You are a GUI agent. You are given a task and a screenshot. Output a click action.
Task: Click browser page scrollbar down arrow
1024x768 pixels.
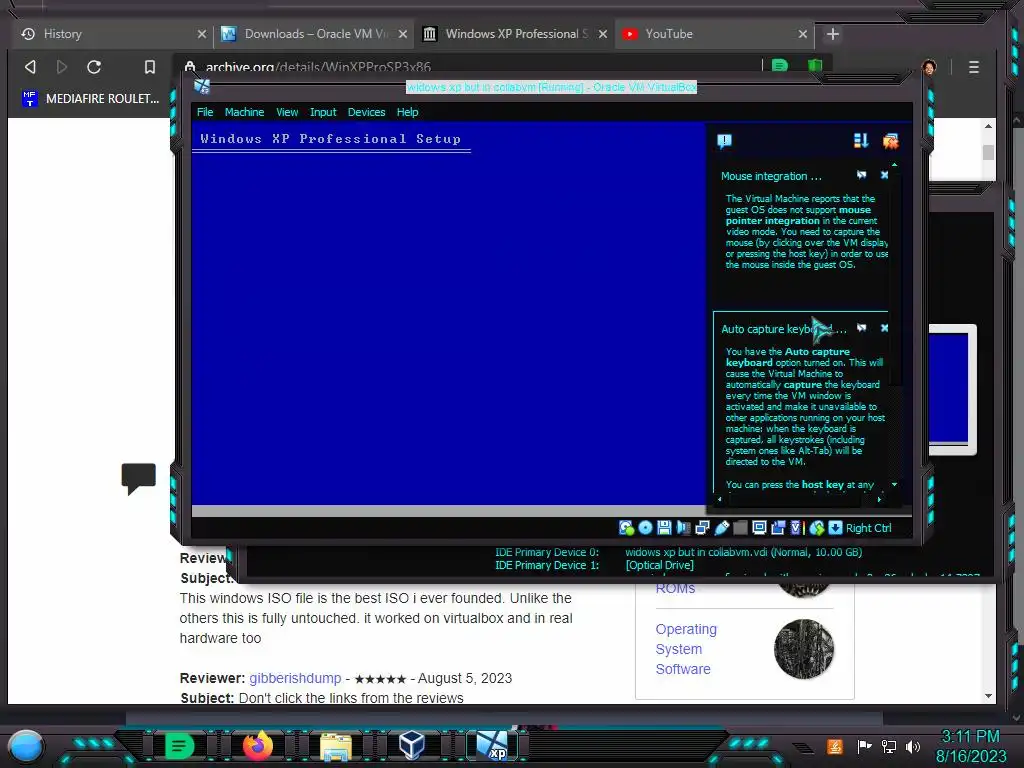[x=988, y=696]
